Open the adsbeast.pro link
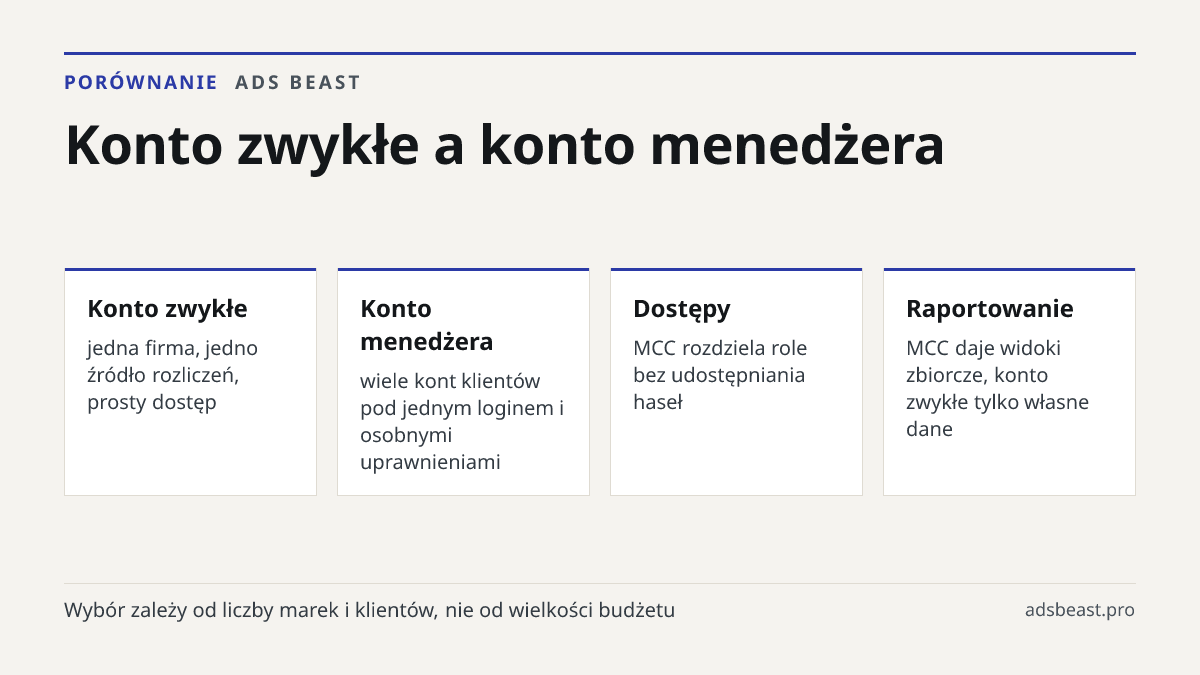Screen dimensions: 1200x675 (1080, 610)
